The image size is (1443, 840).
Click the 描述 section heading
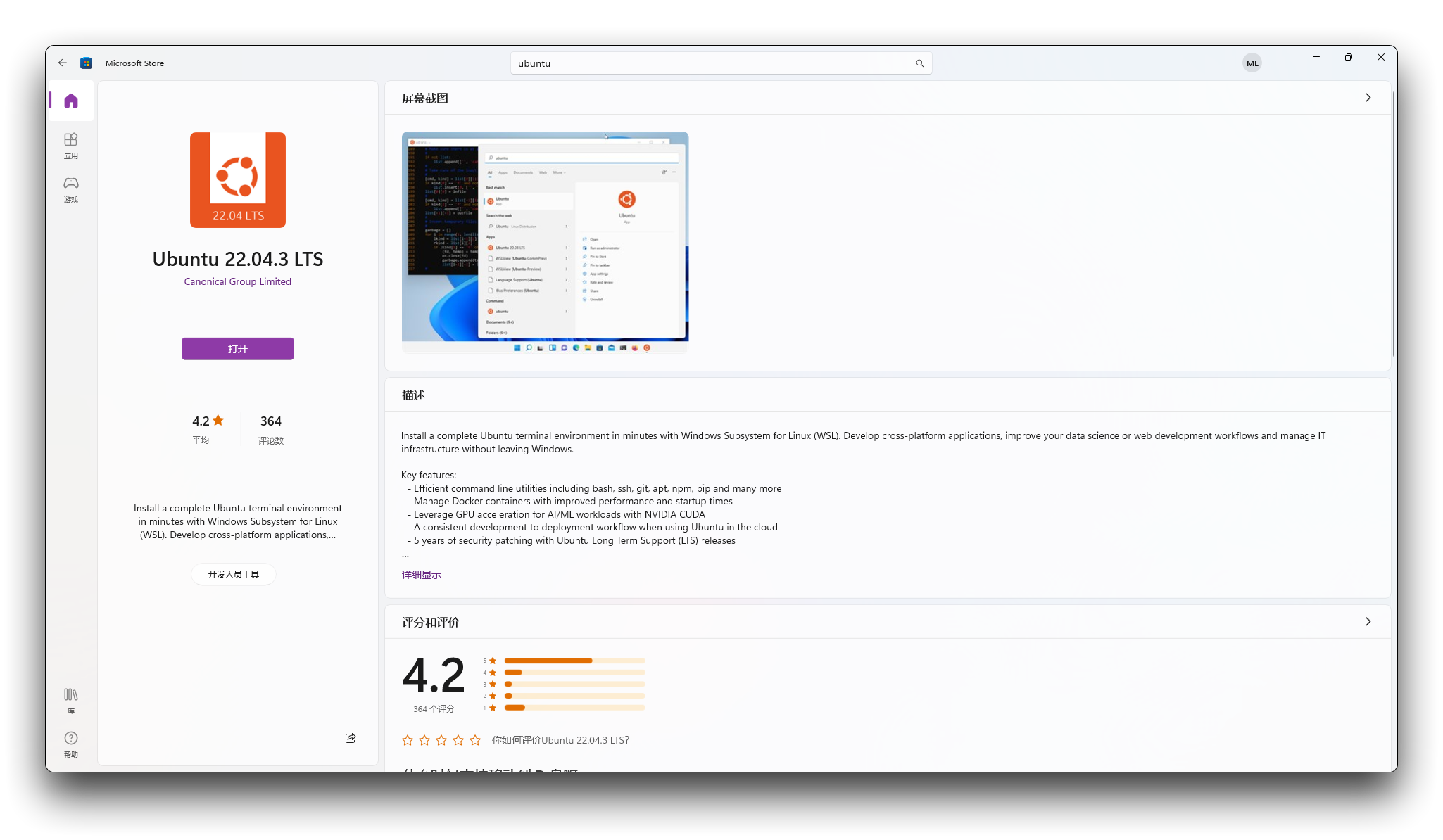(414, 395)
